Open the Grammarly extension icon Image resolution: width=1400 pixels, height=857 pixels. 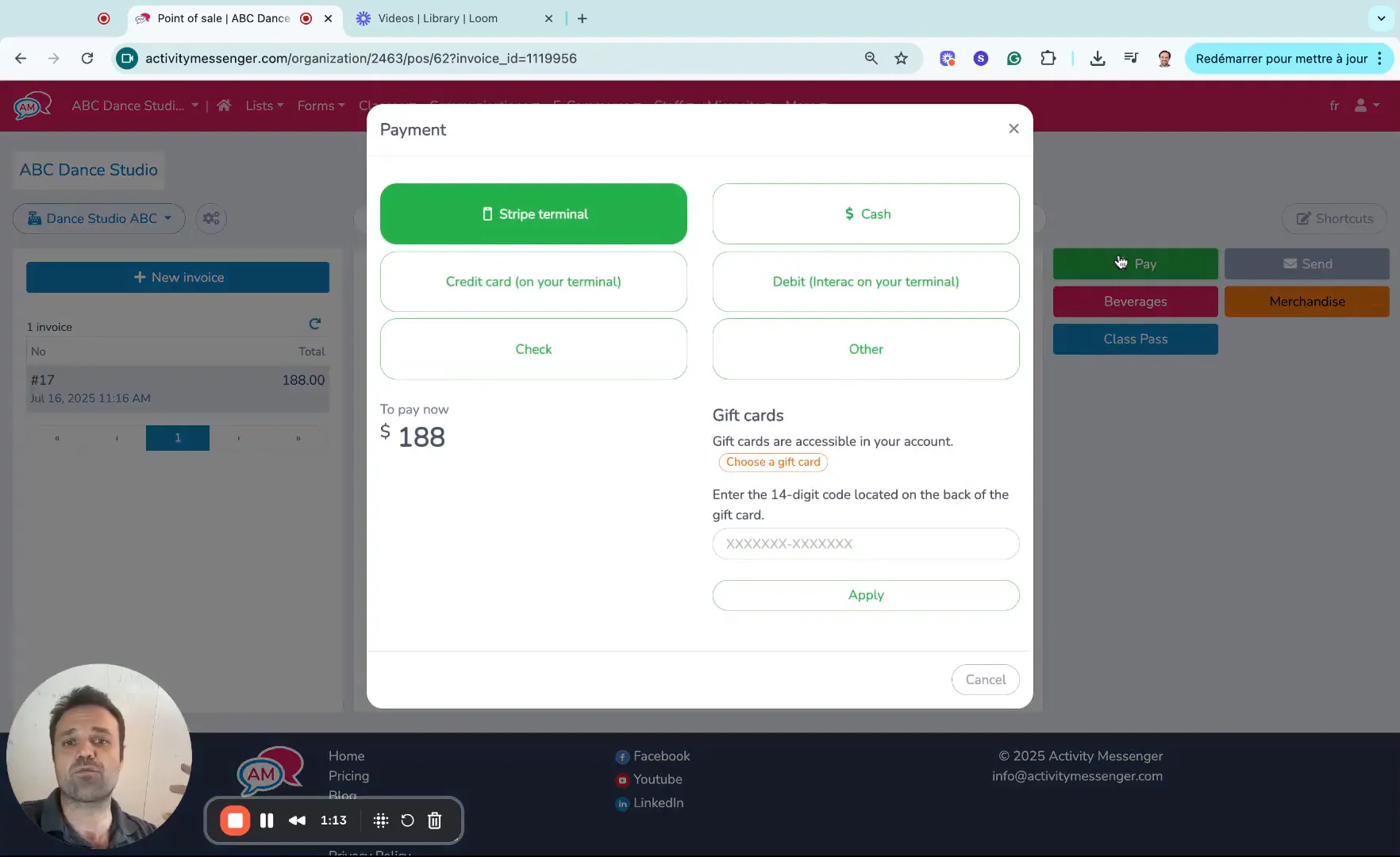[x=1014, y=58]
